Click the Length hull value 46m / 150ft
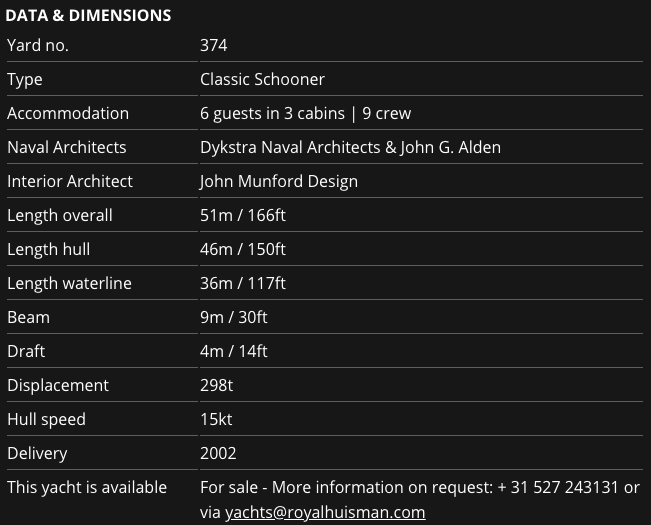The height and width of the screenshot is (525, 651). [x=243, y=249]
